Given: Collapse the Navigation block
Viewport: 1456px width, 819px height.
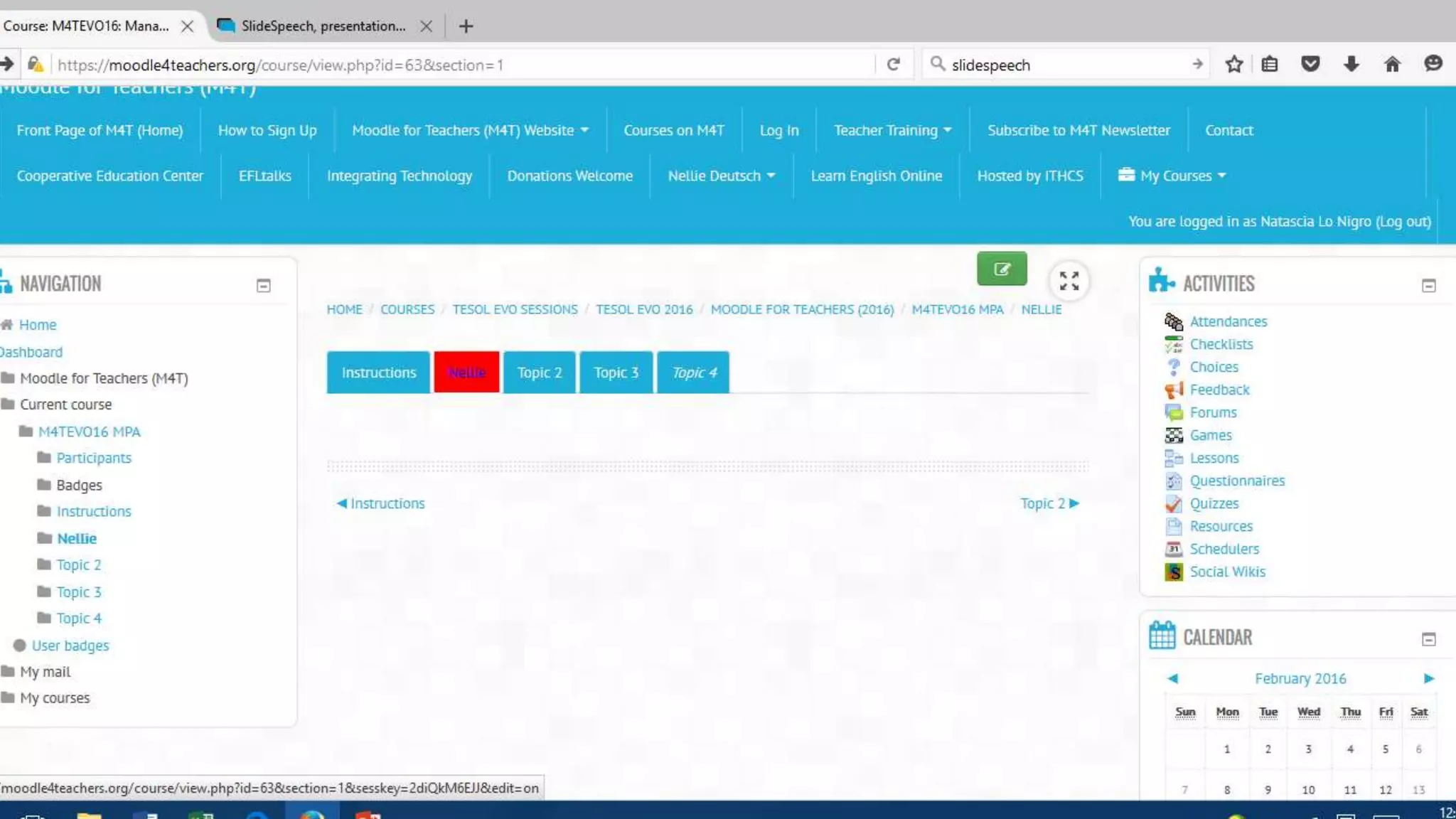Looking at the screenshot, I should [x=263, y=286].
